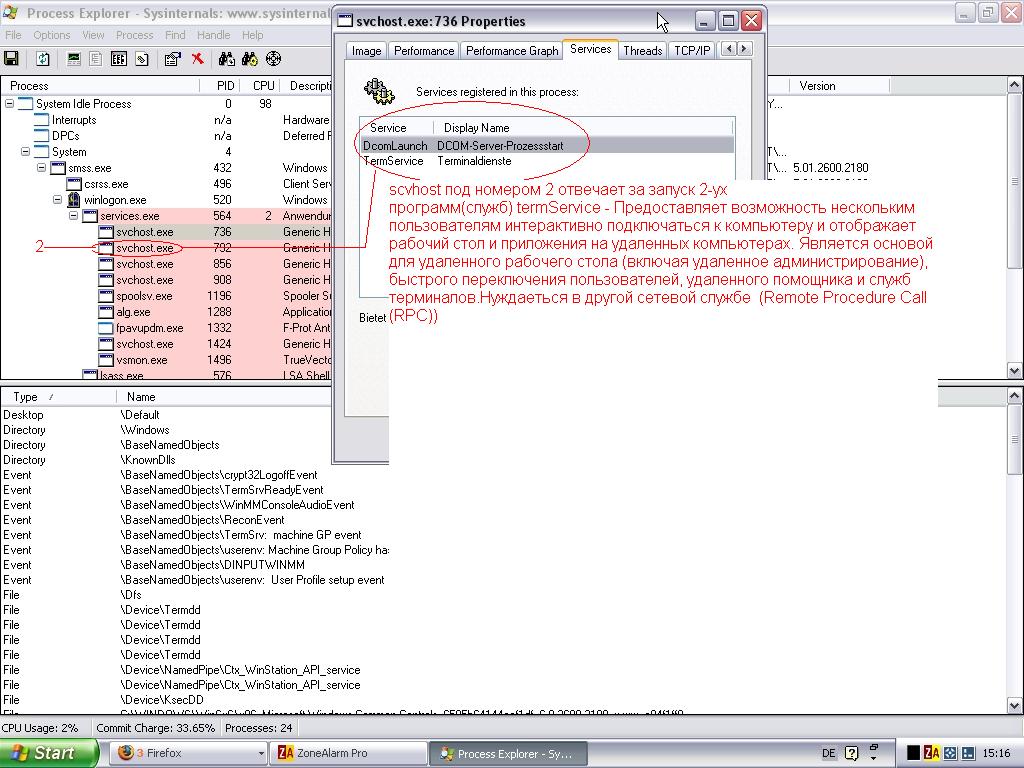Click the language bar help icon
This screenshot has width=1024, height=768.
[852, 753]
